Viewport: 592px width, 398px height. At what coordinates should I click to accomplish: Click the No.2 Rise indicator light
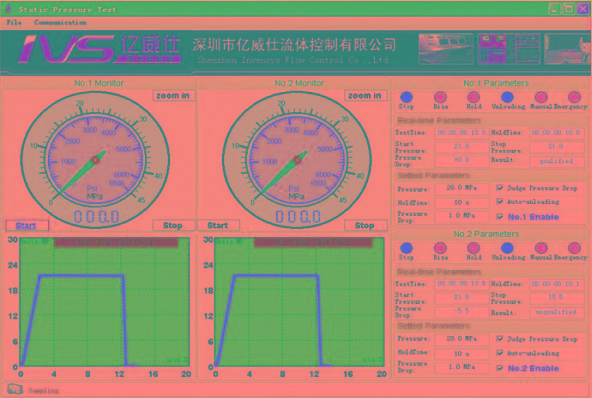point(440,248)
